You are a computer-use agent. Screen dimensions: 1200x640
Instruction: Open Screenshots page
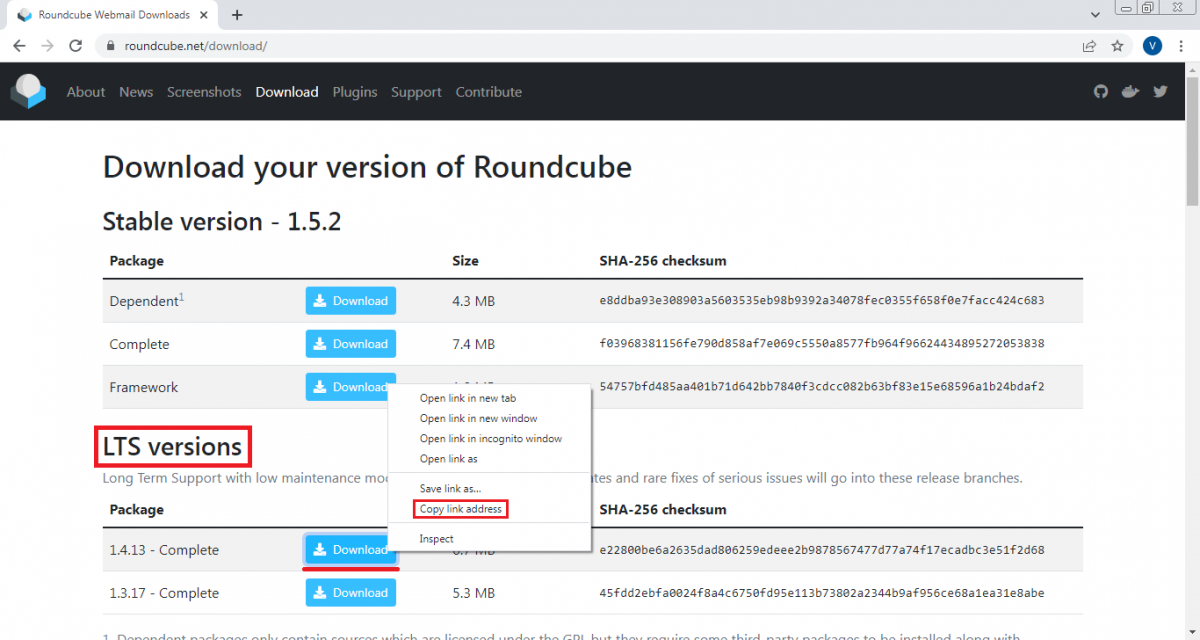click(204, 92)
